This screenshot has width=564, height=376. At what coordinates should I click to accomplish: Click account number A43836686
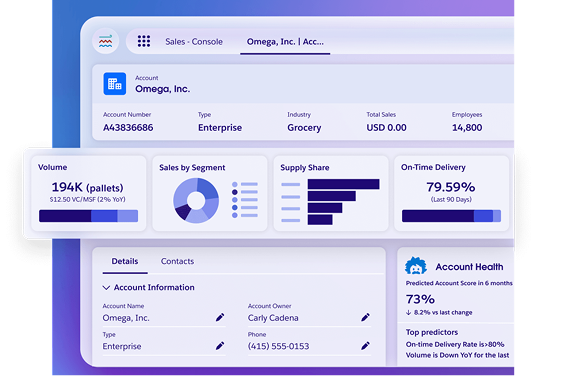(128, 128)
